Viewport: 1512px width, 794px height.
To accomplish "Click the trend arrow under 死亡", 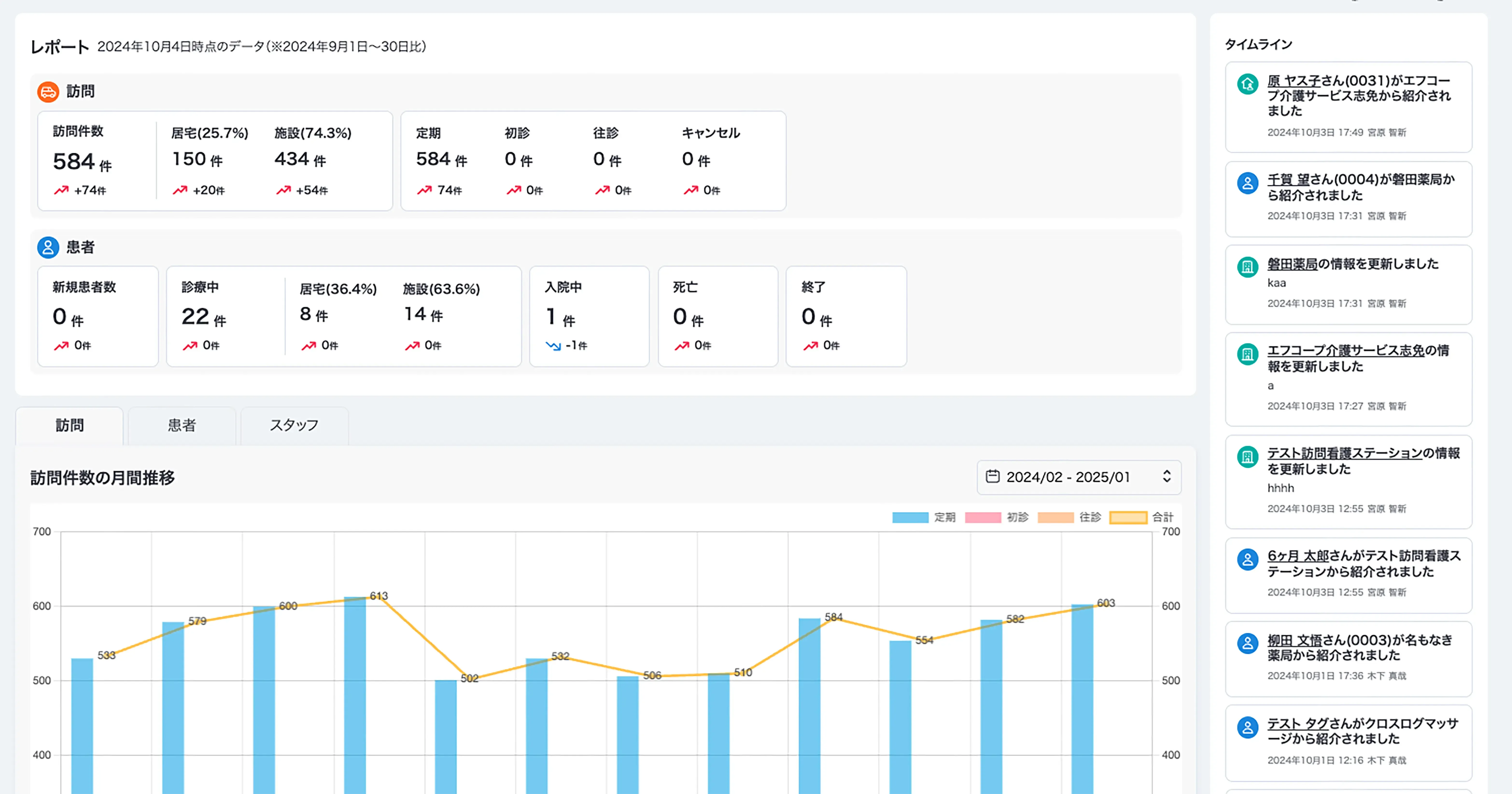I will point(682,346).
